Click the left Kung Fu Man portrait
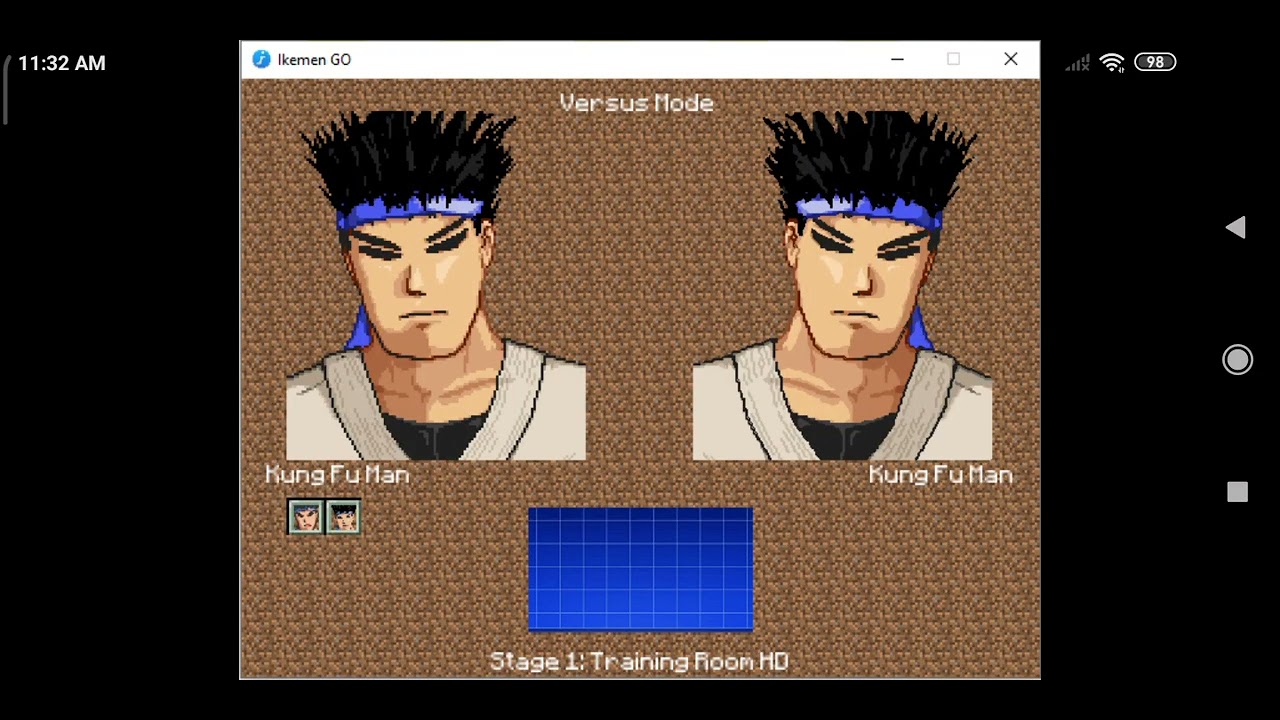The width and height of the screenshot is (1280, 720). (x=436, y=286)
